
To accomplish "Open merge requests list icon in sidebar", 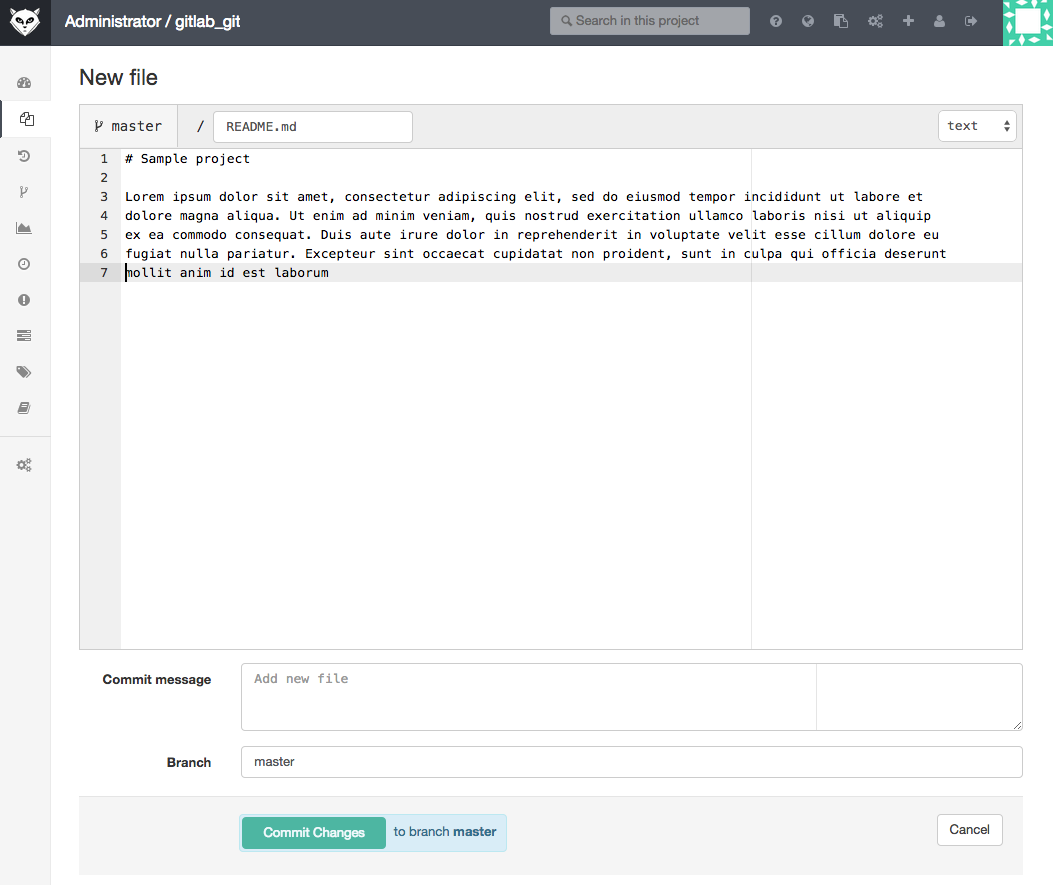I will [x=24, y=336].
